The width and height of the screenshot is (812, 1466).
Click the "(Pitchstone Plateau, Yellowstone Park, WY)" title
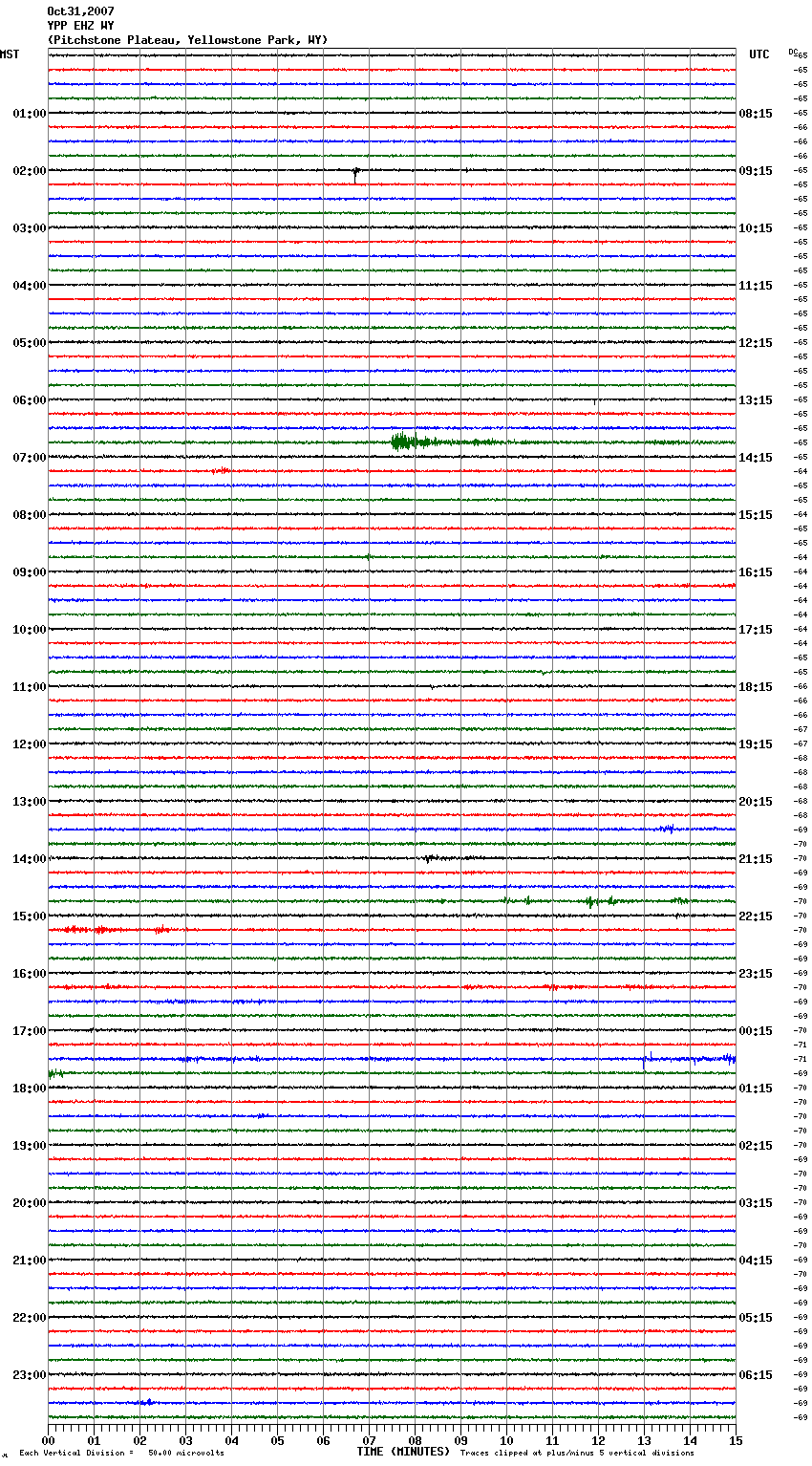187,40
